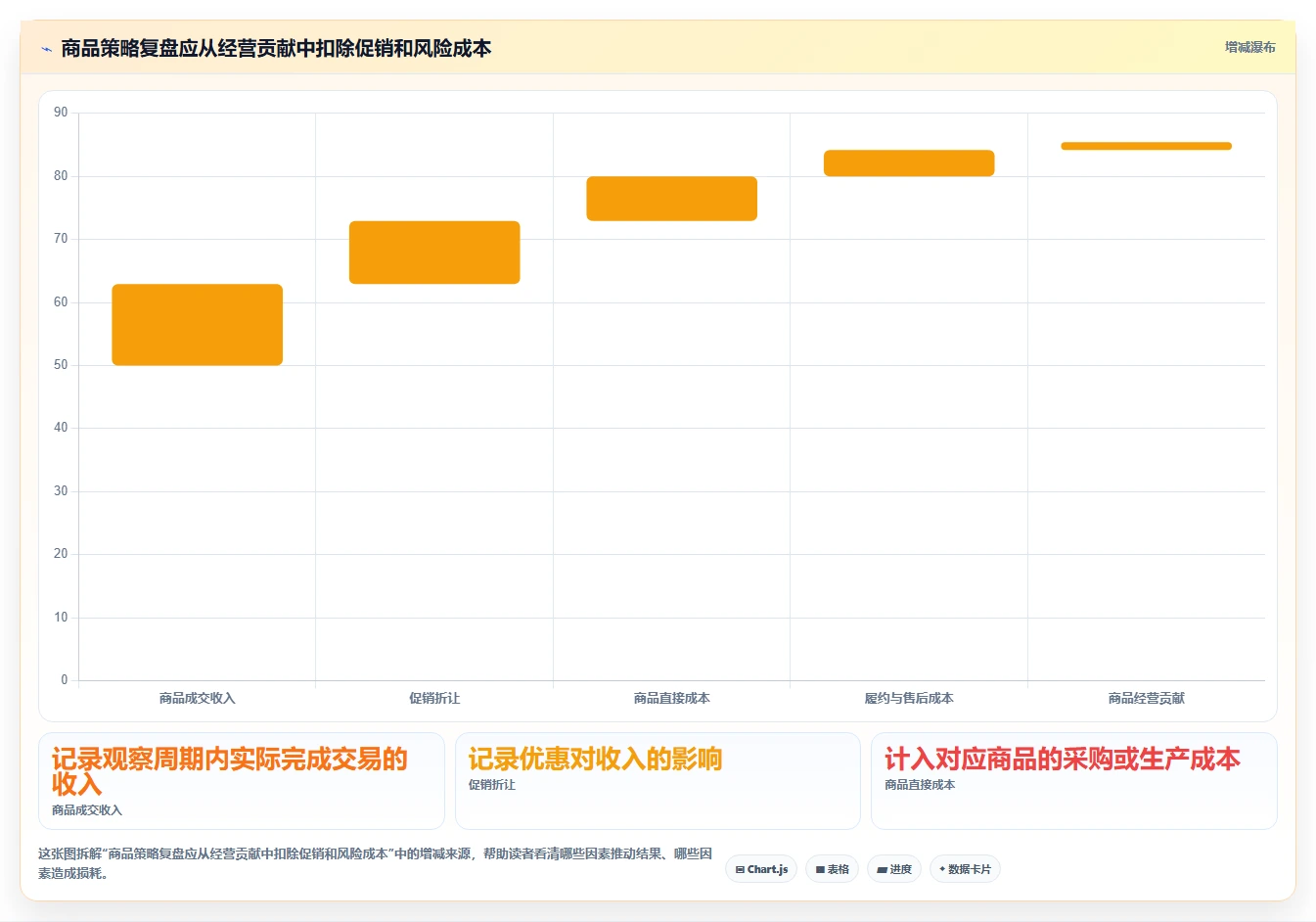Image resolution: width=1316 pixels, height=922 pixels.
Task: Click the y-axis value 90
Action: (61, 113)
